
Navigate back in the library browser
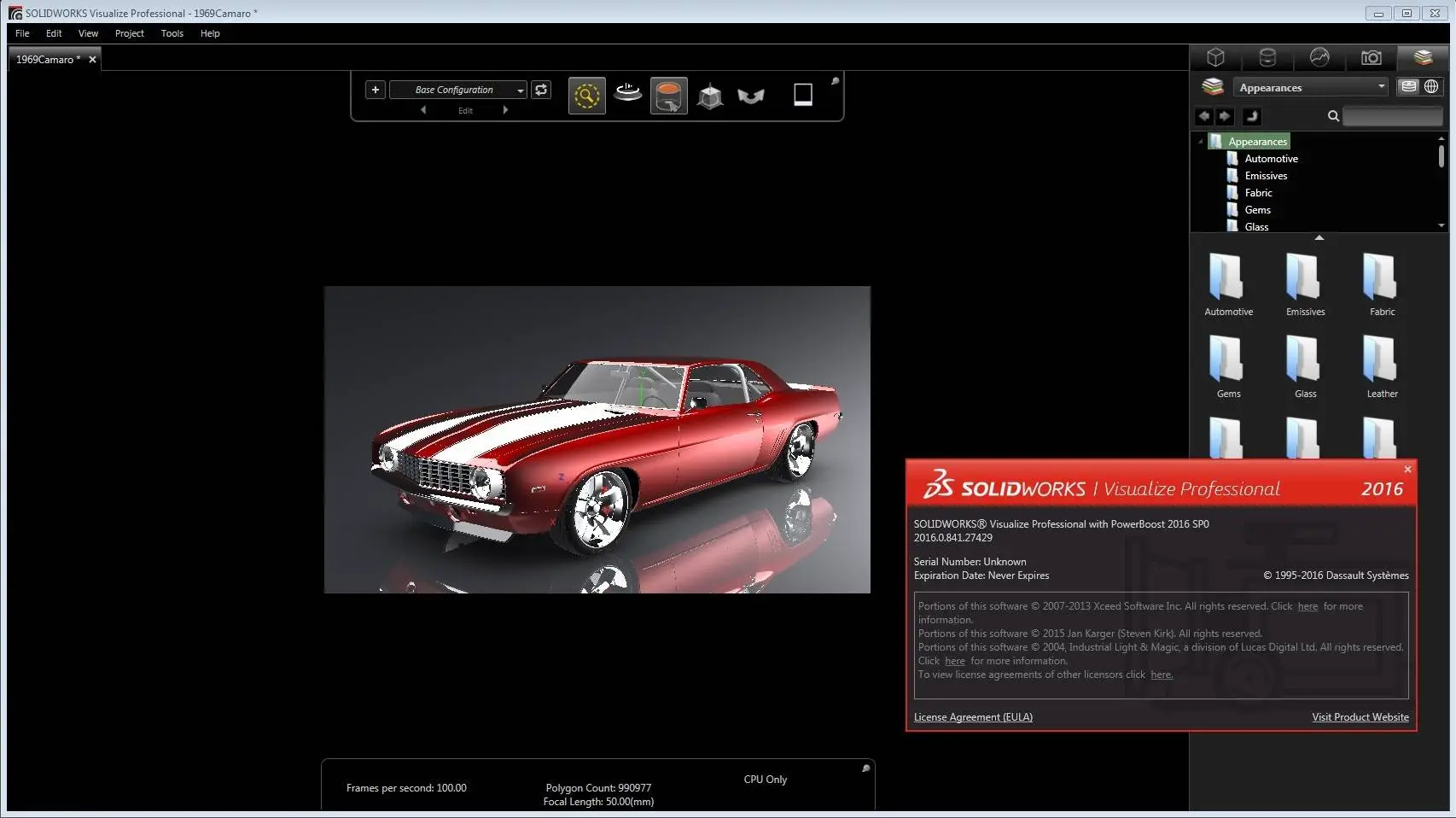(x=1204, y=116)
